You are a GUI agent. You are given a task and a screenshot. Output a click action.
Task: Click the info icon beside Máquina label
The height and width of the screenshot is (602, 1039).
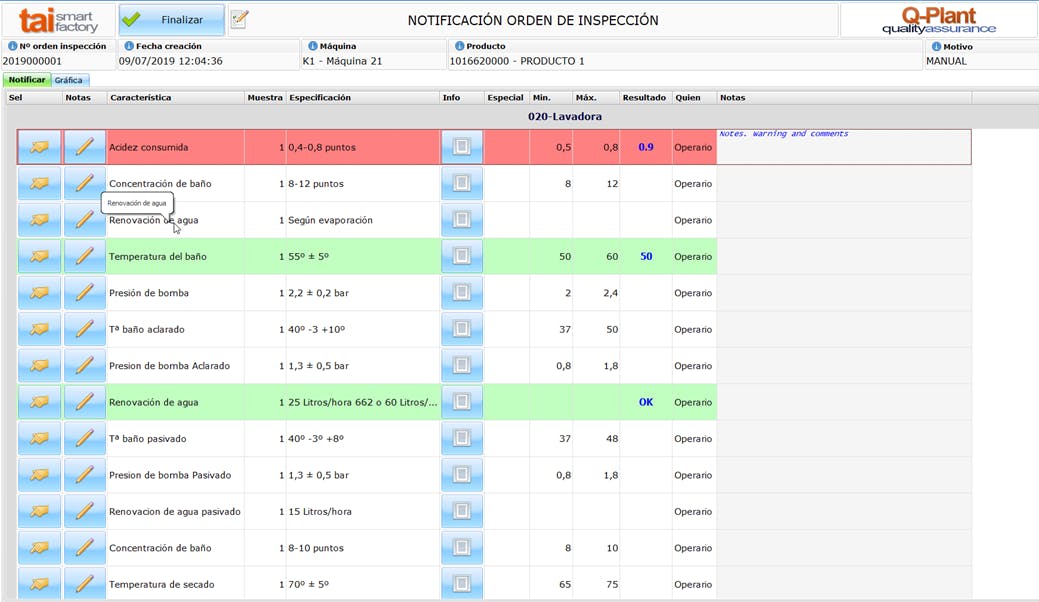point(313,46)
